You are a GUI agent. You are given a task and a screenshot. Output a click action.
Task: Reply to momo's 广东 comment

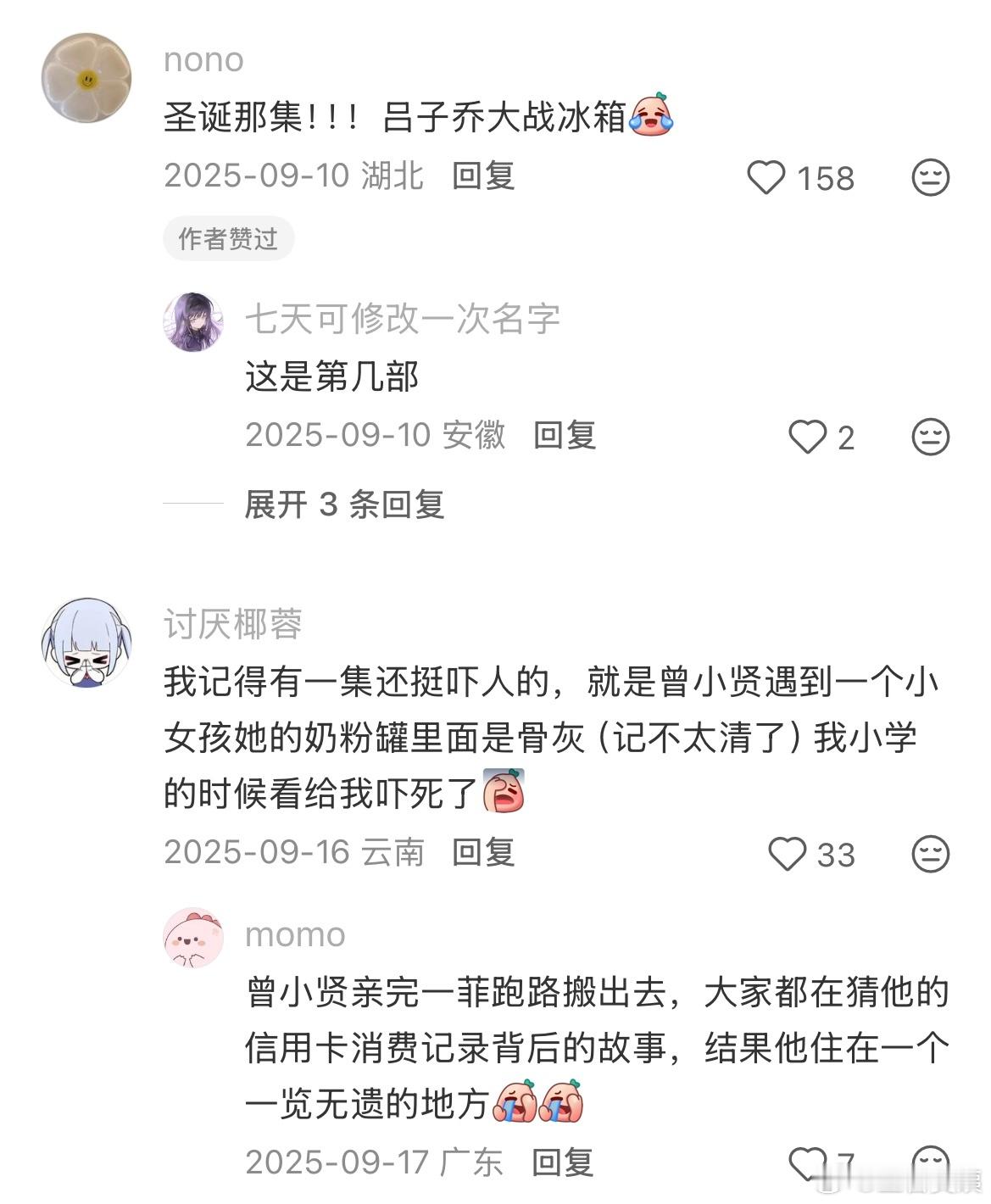[562, 1162]
